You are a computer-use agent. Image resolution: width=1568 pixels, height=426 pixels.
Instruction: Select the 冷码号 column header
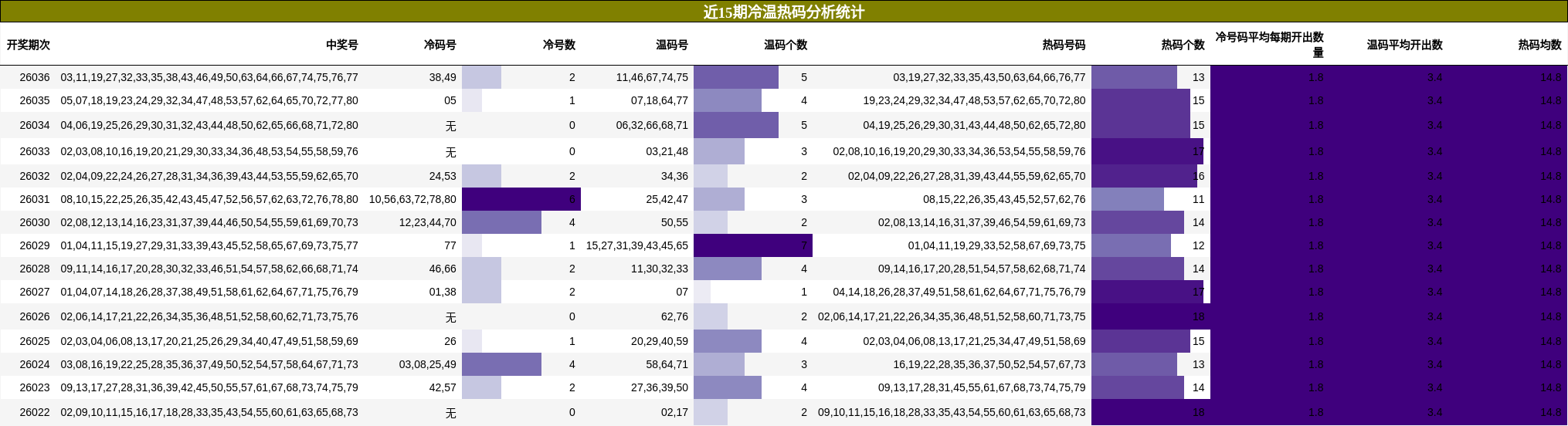[x=440, y=45]
